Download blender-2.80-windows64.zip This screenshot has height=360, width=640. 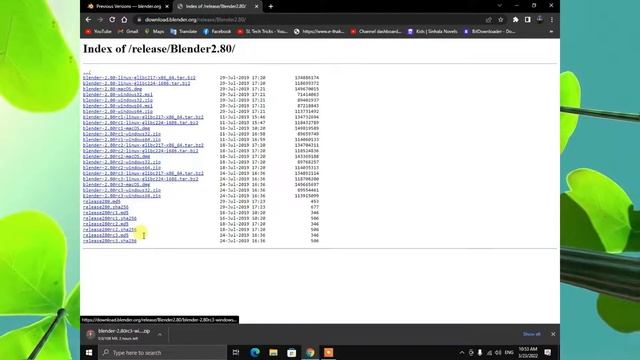pos(118,111)
